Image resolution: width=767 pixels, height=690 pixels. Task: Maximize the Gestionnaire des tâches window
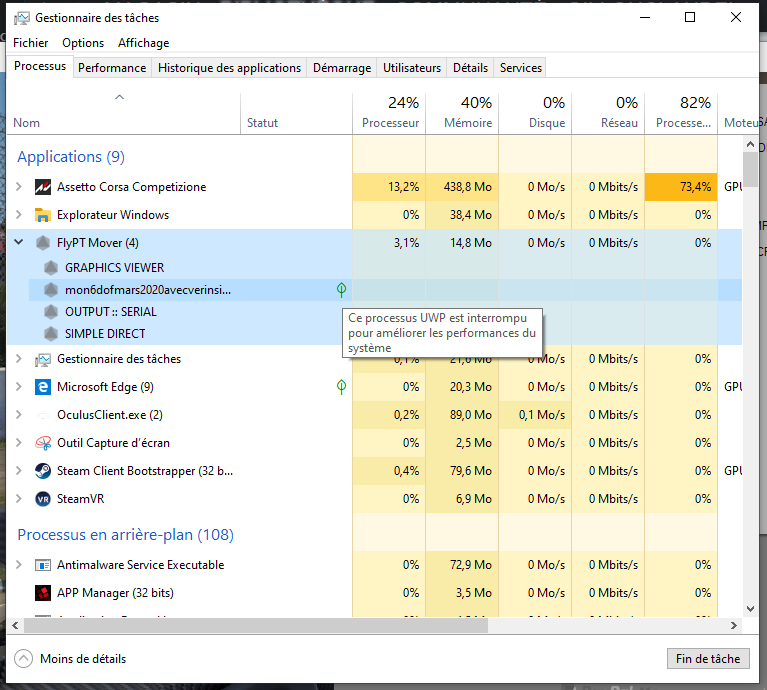690,18
